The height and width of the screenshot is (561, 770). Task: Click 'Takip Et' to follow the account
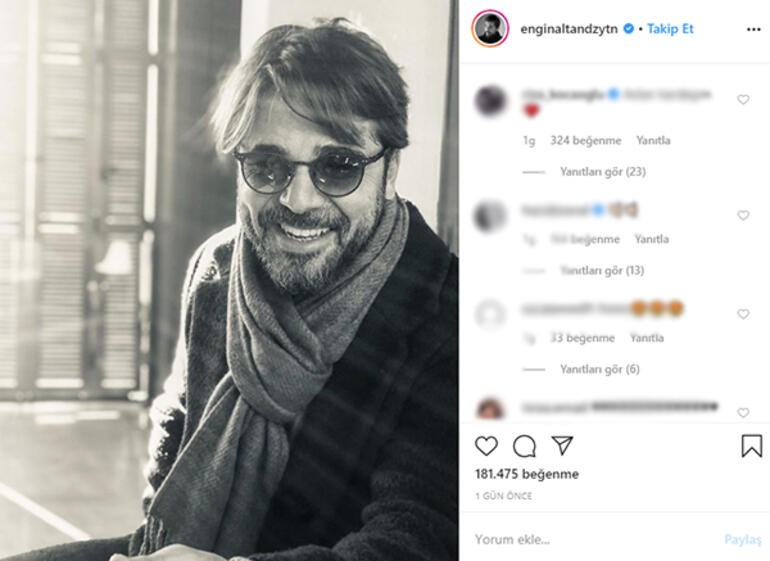pos(670,29)
